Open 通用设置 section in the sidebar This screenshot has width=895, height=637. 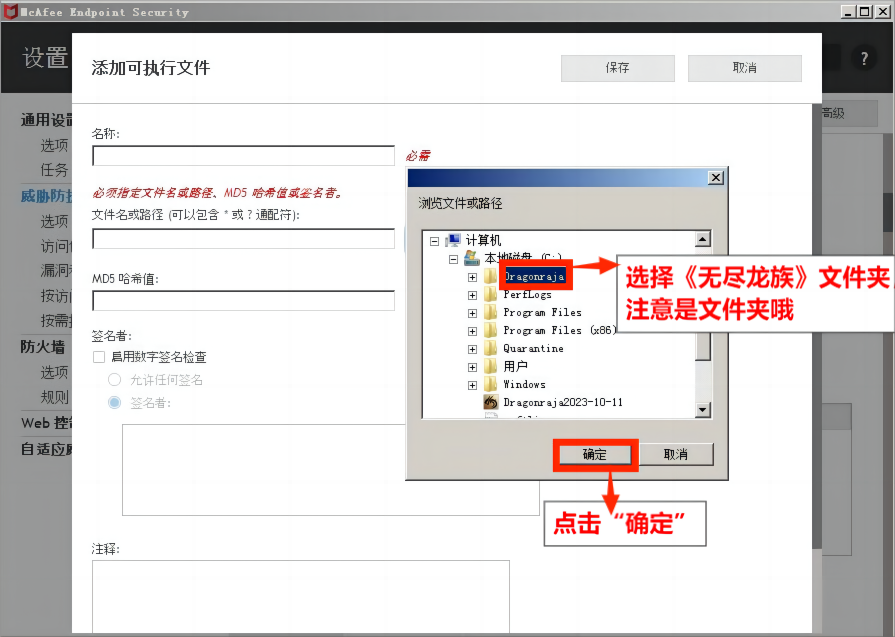pyautogui.click(x=47, y=120)
